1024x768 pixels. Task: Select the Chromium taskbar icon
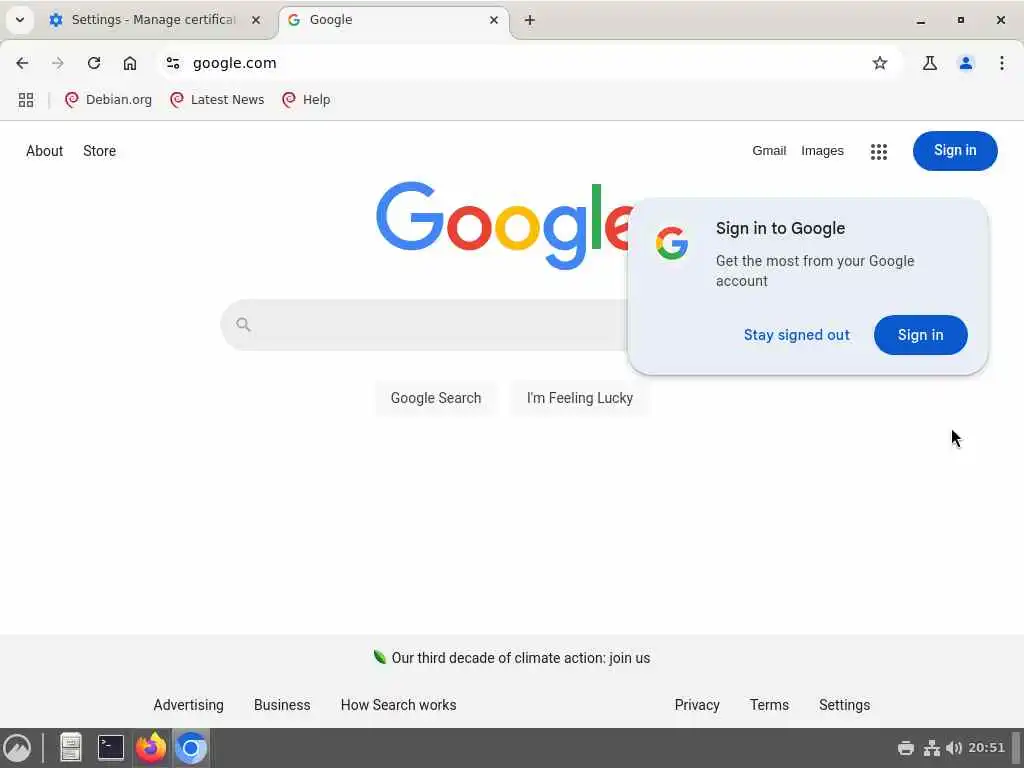(191, 748)
